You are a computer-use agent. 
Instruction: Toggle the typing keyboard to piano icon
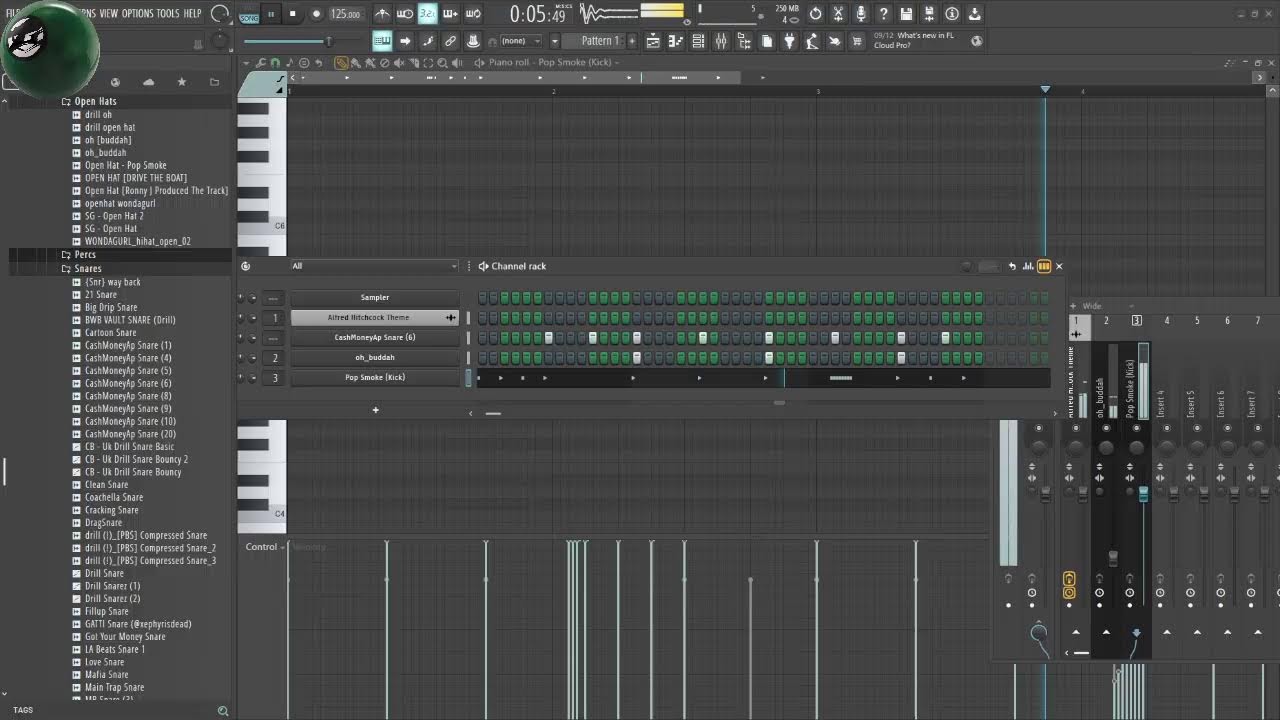[381, 41]
